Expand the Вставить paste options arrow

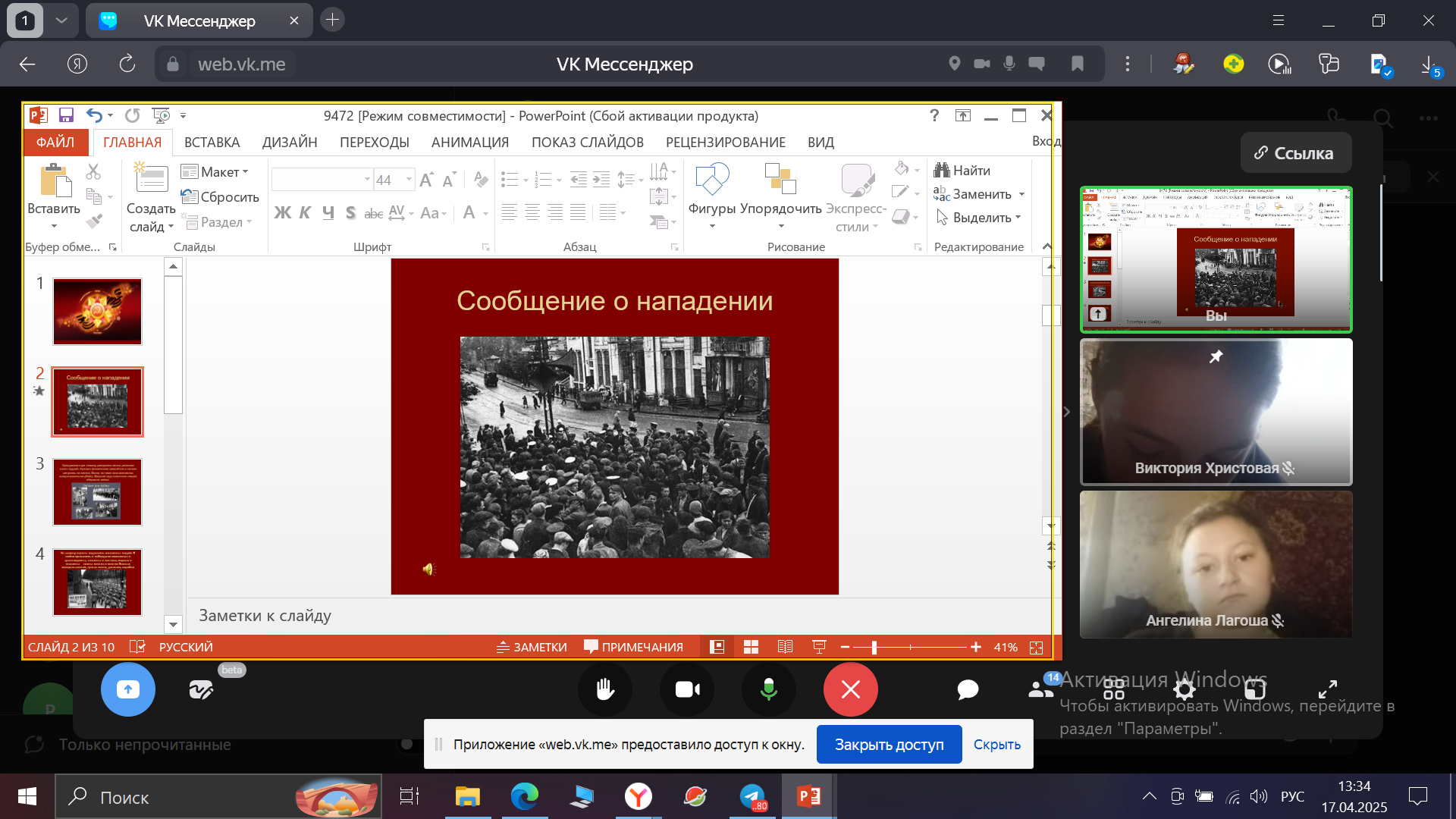(54, 226)
